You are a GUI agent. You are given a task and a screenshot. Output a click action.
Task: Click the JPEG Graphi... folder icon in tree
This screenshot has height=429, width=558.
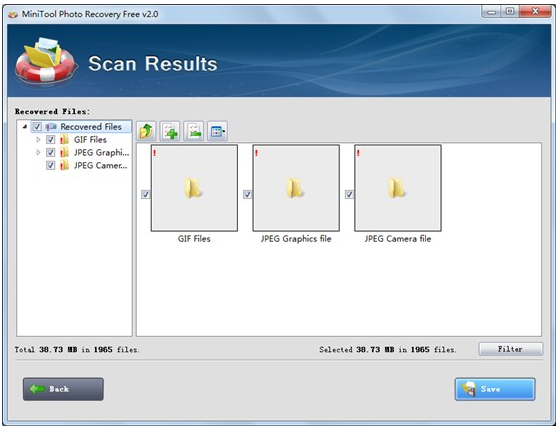tap(64, 153)
